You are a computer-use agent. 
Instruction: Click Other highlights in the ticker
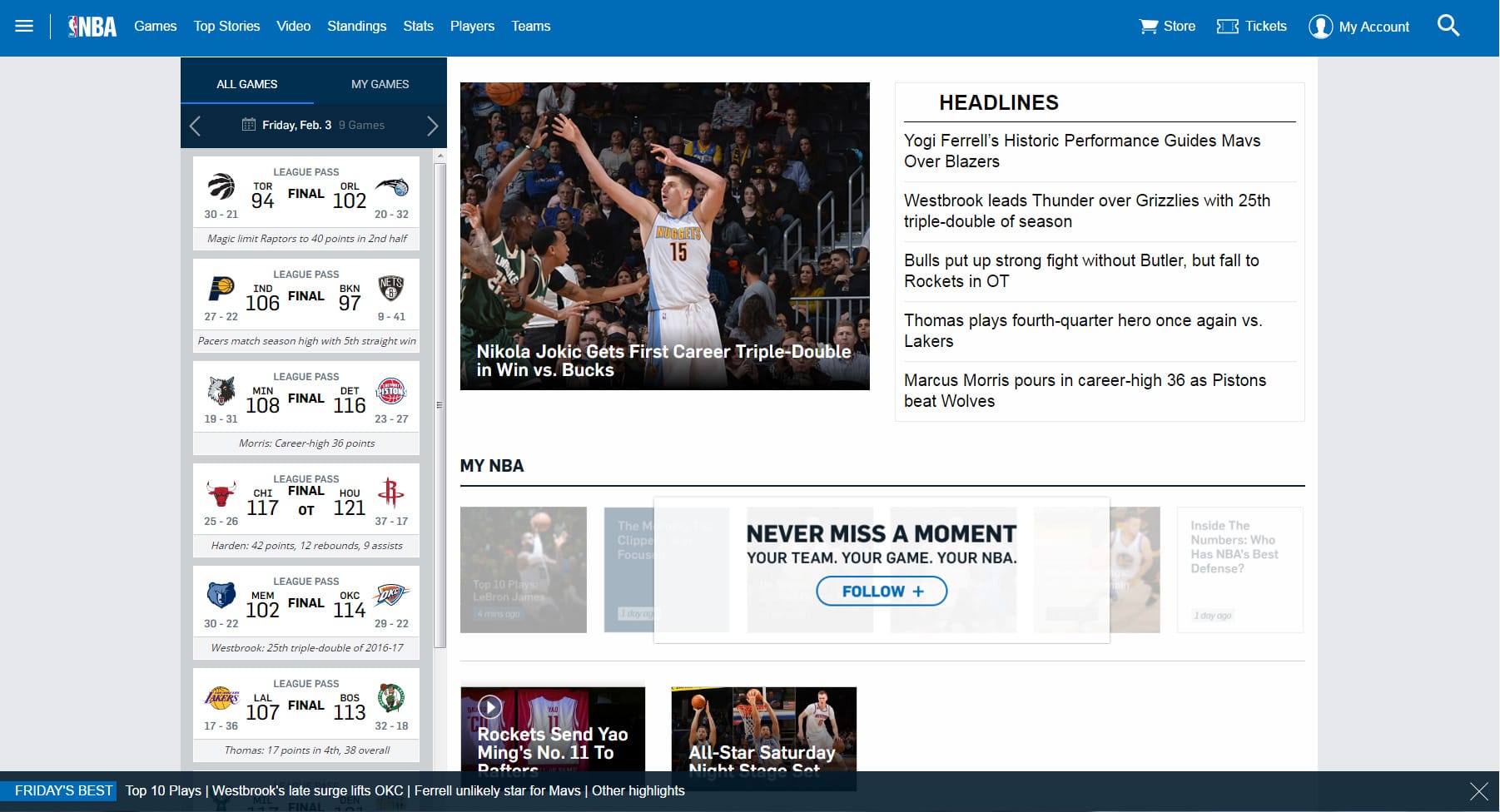[638, 790]
